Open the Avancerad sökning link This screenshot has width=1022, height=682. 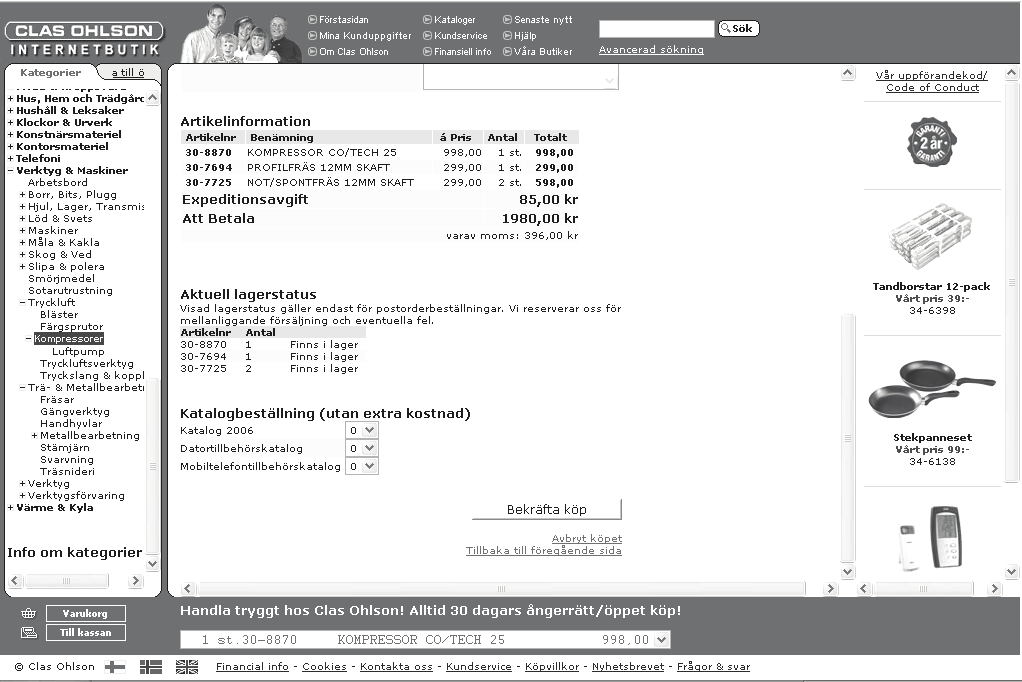pyautogui.click(x=651, y=50)
